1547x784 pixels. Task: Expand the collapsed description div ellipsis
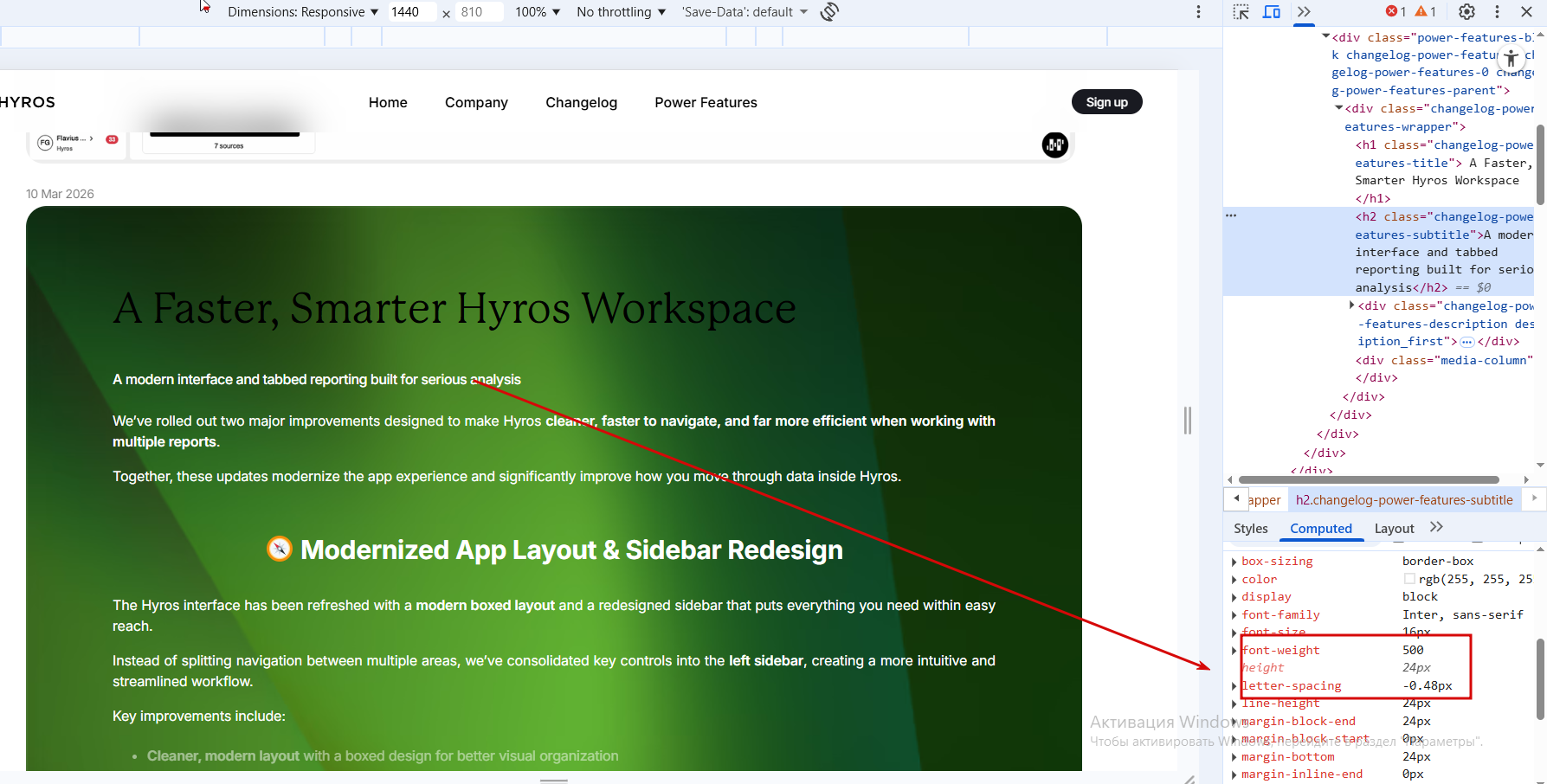coord(1466,342)
